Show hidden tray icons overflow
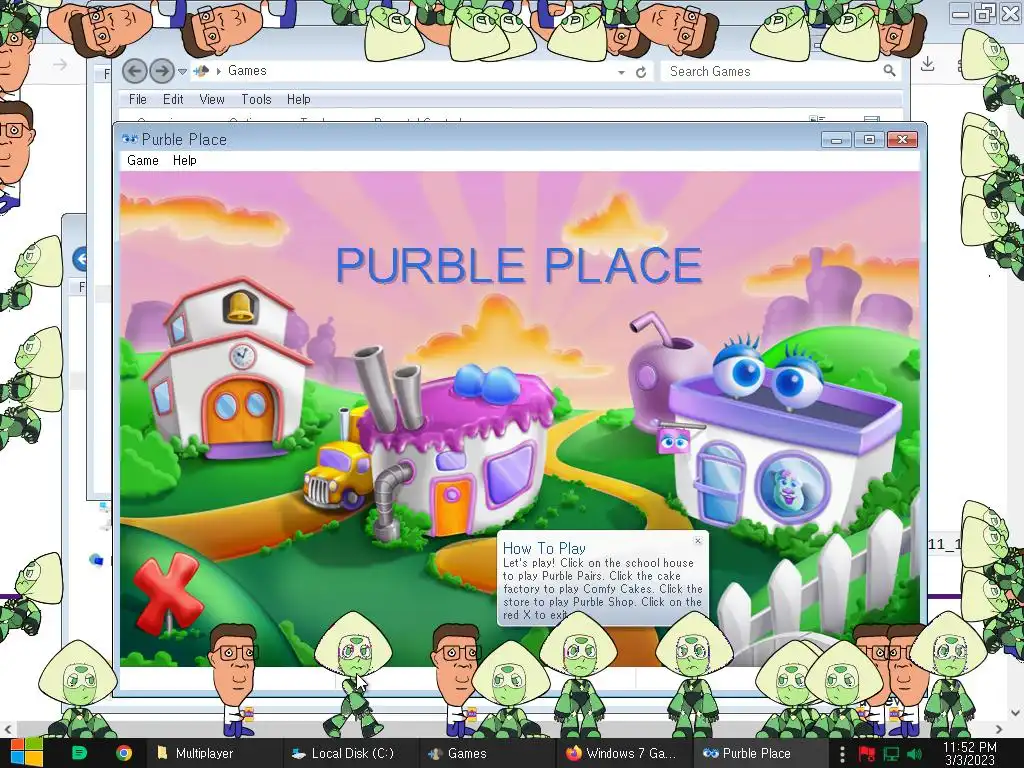 pyautogui.click(x=842, y=754)
